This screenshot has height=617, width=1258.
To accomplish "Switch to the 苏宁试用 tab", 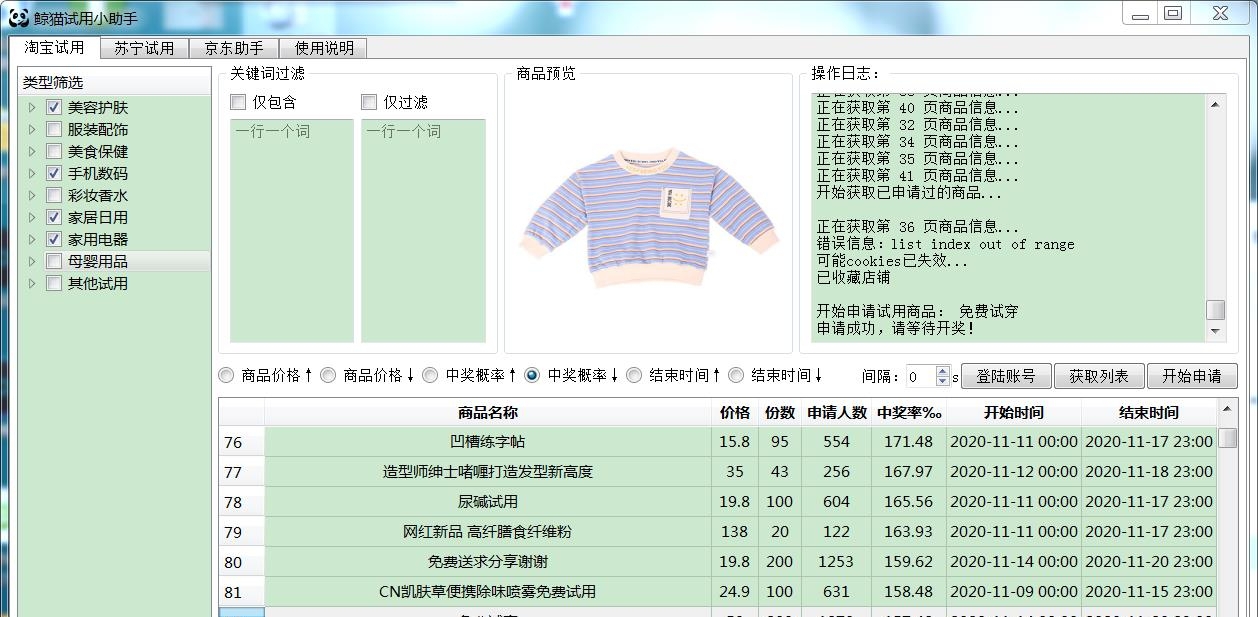I will point(145,47).
